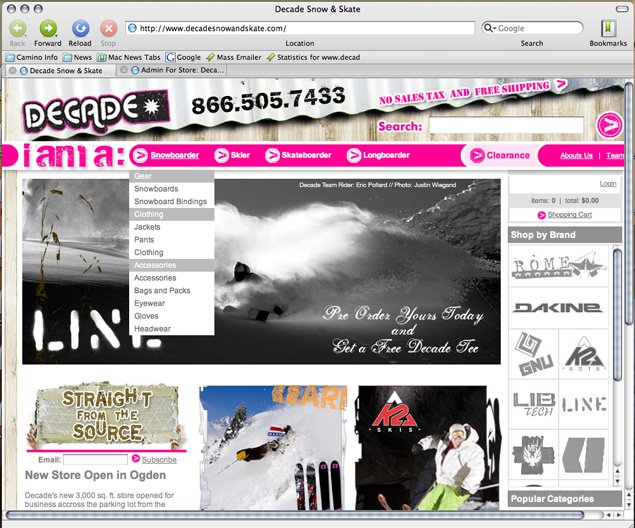Click the Decade logo
This screenshot has width=635, height=528.
(96, 110)
